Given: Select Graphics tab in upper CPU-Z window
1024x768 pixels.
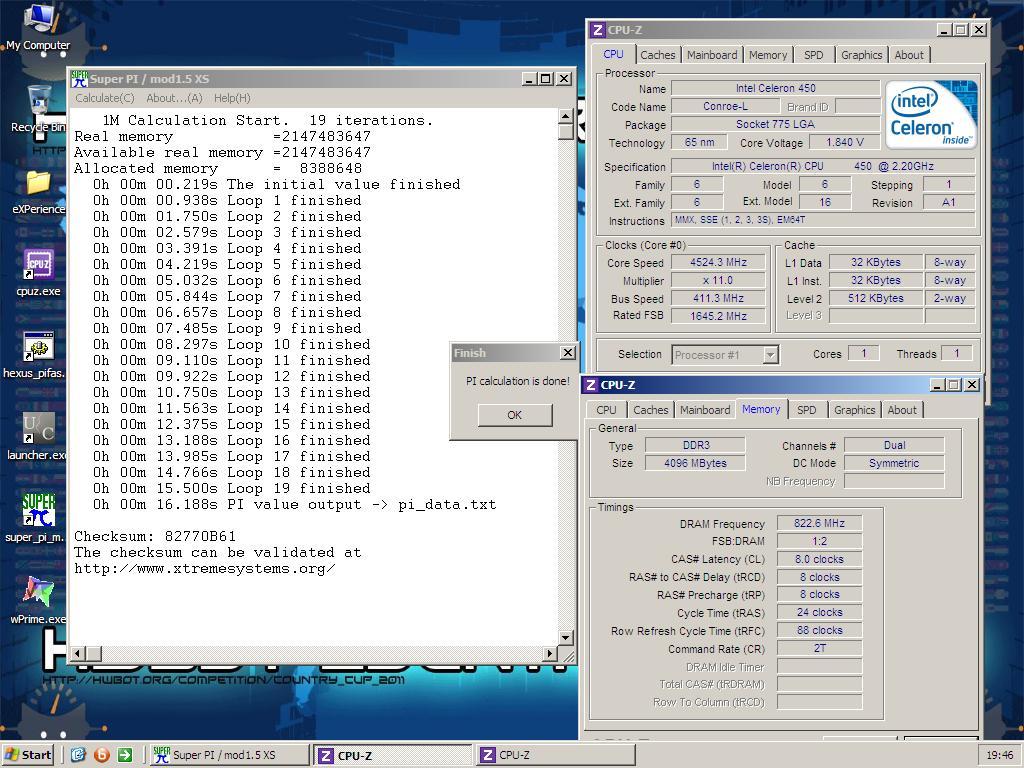Looking at the screenshot, I should click(x=861, y=56).
